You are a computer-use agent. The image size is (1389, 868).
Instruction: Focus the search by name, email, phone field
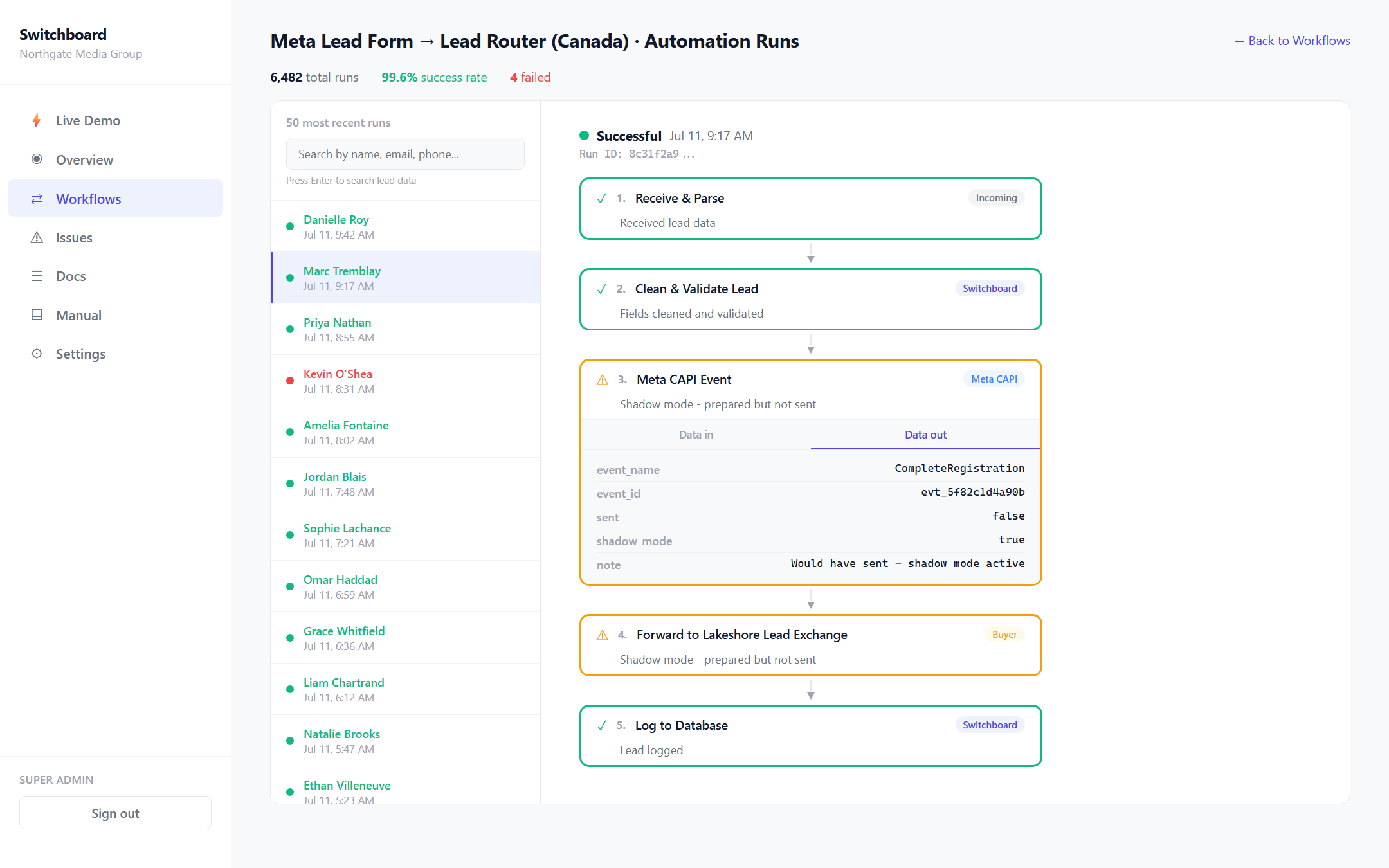pos(405,154)
